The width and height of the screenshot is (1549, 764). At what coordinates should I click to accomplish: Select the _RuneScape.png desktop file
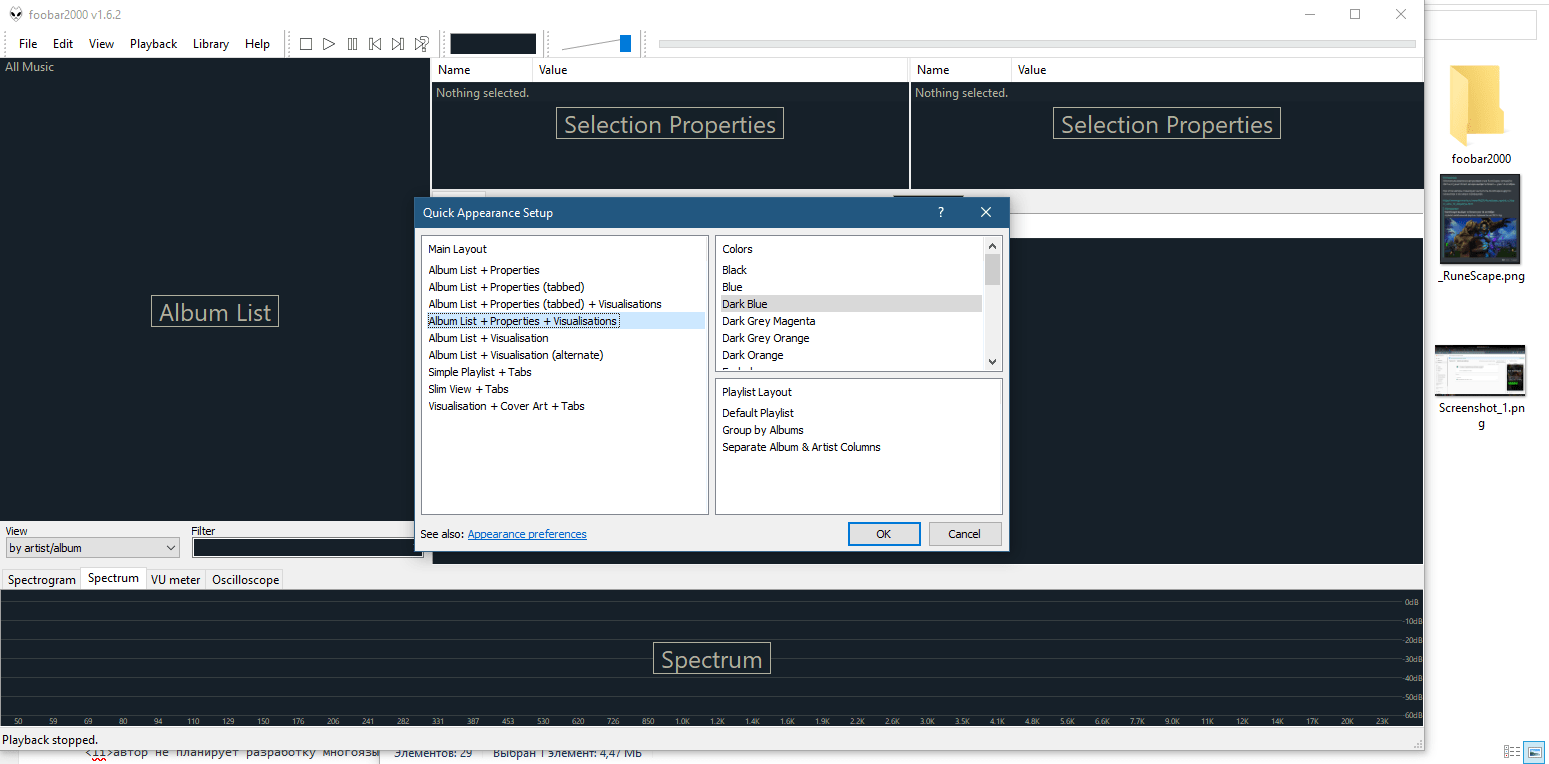pyautogui.click(x=1481, y=229)
